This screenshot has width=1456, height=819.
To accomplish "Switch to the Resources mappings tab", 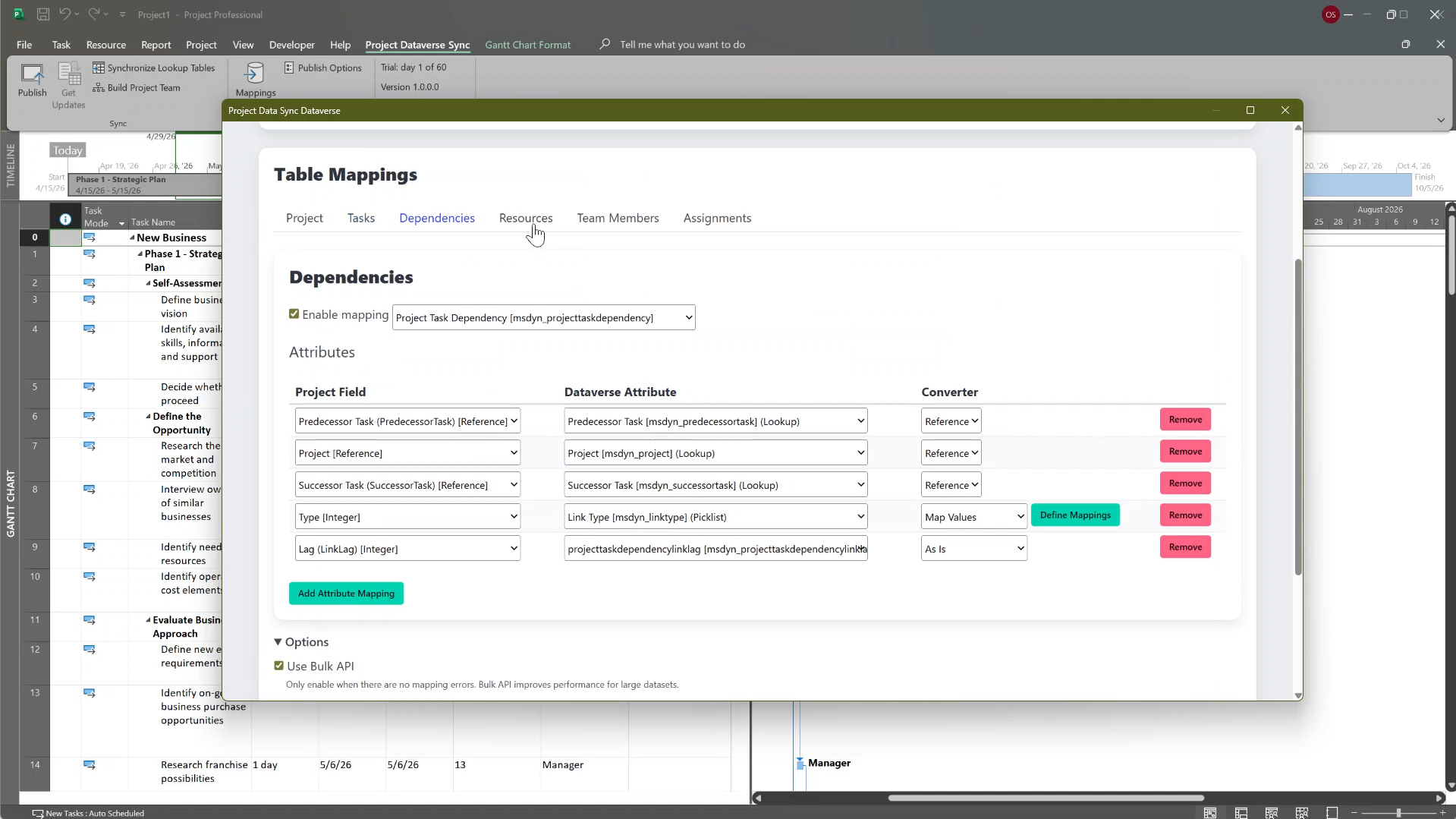I will [x=526, y=218].
